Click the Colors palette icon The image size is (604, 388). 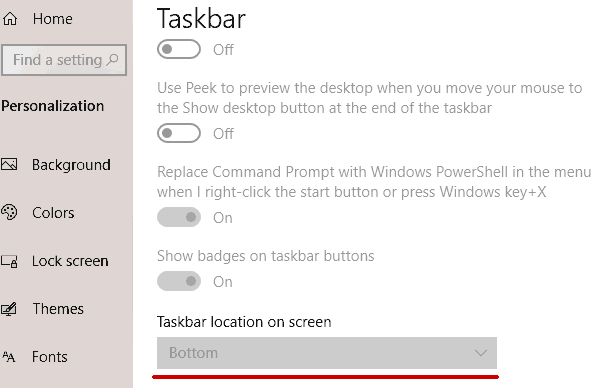coord(9,212)
